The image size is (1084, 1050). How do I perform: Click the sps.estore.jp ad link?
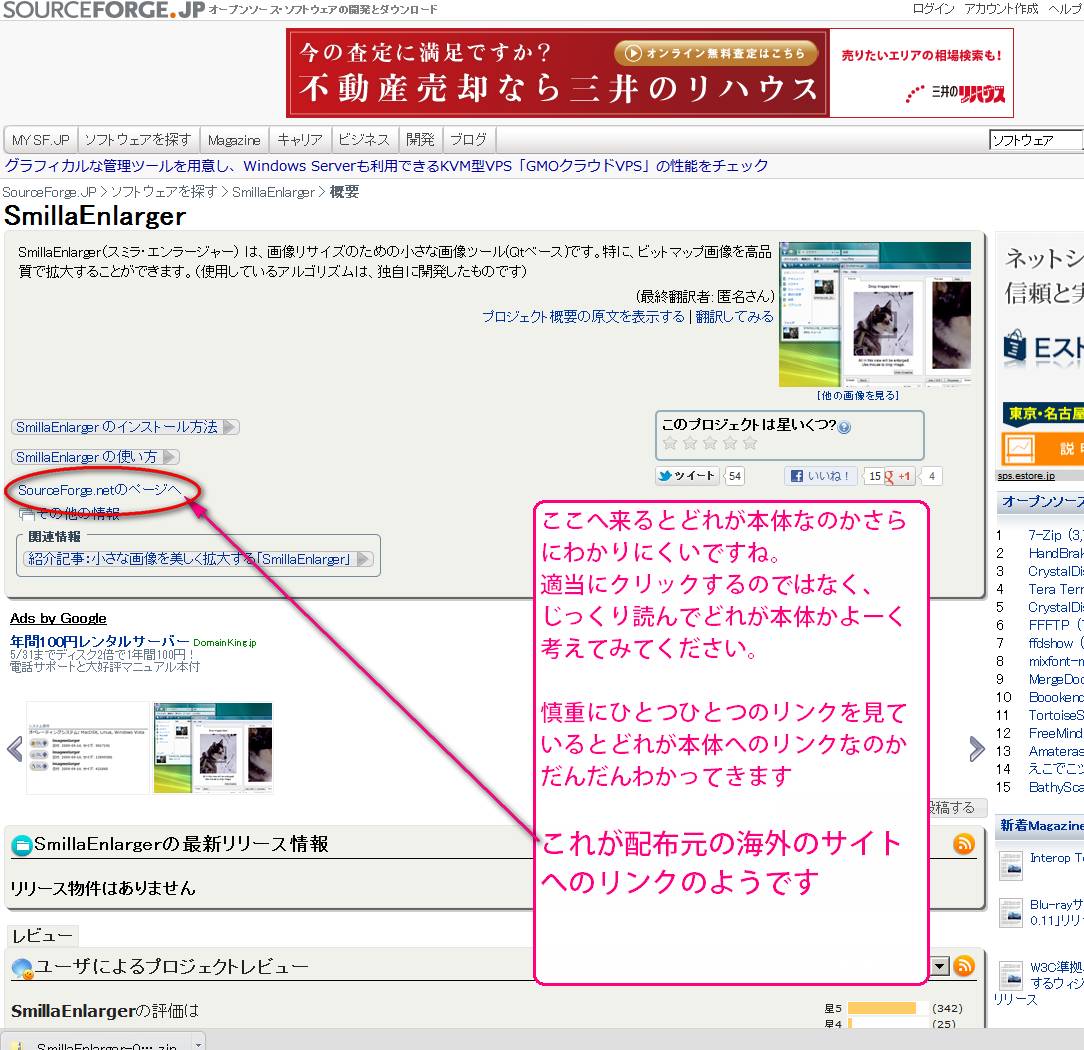[1026, 476]
